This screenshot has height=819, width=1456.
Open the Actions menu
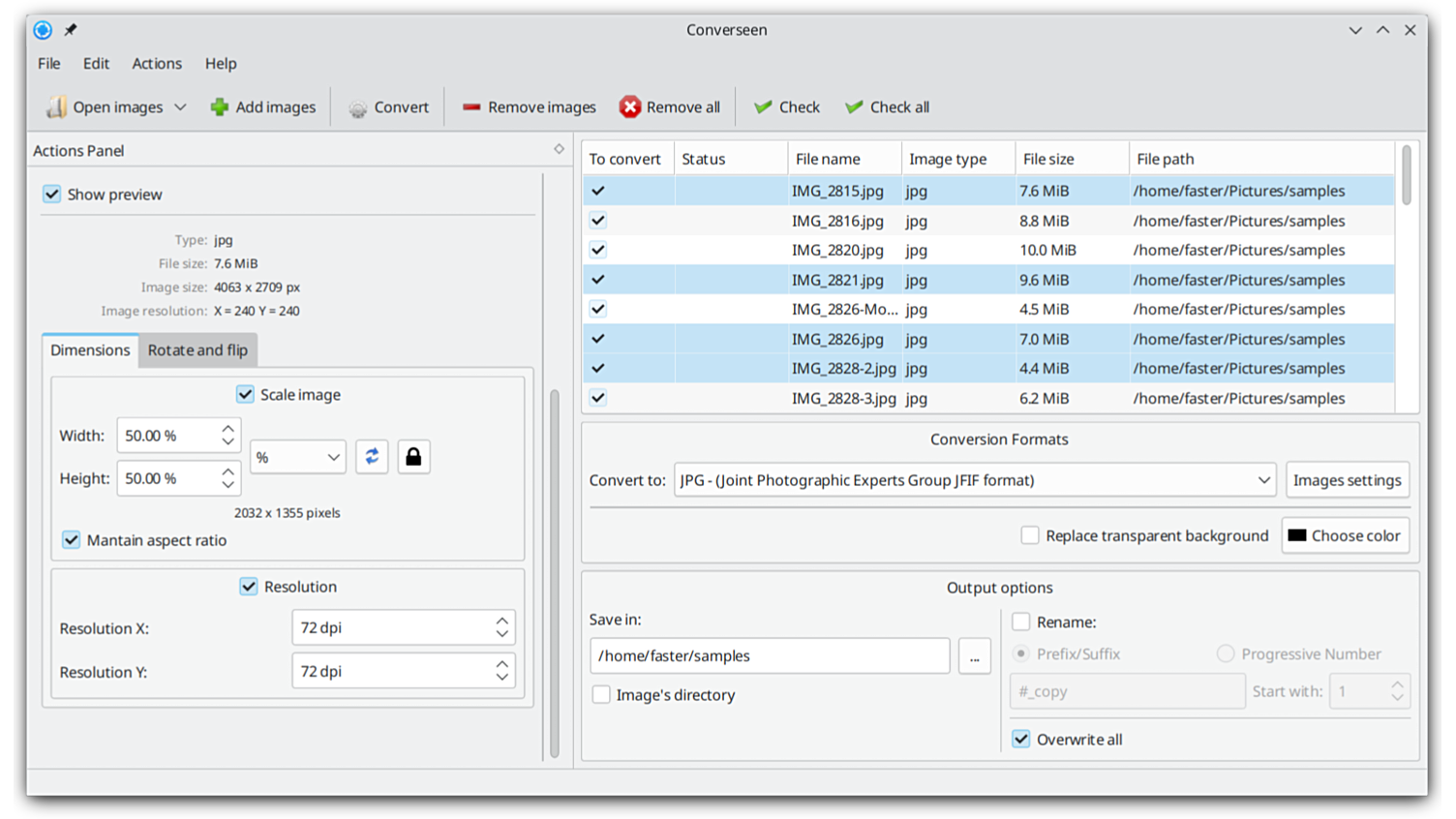(157, 64)
